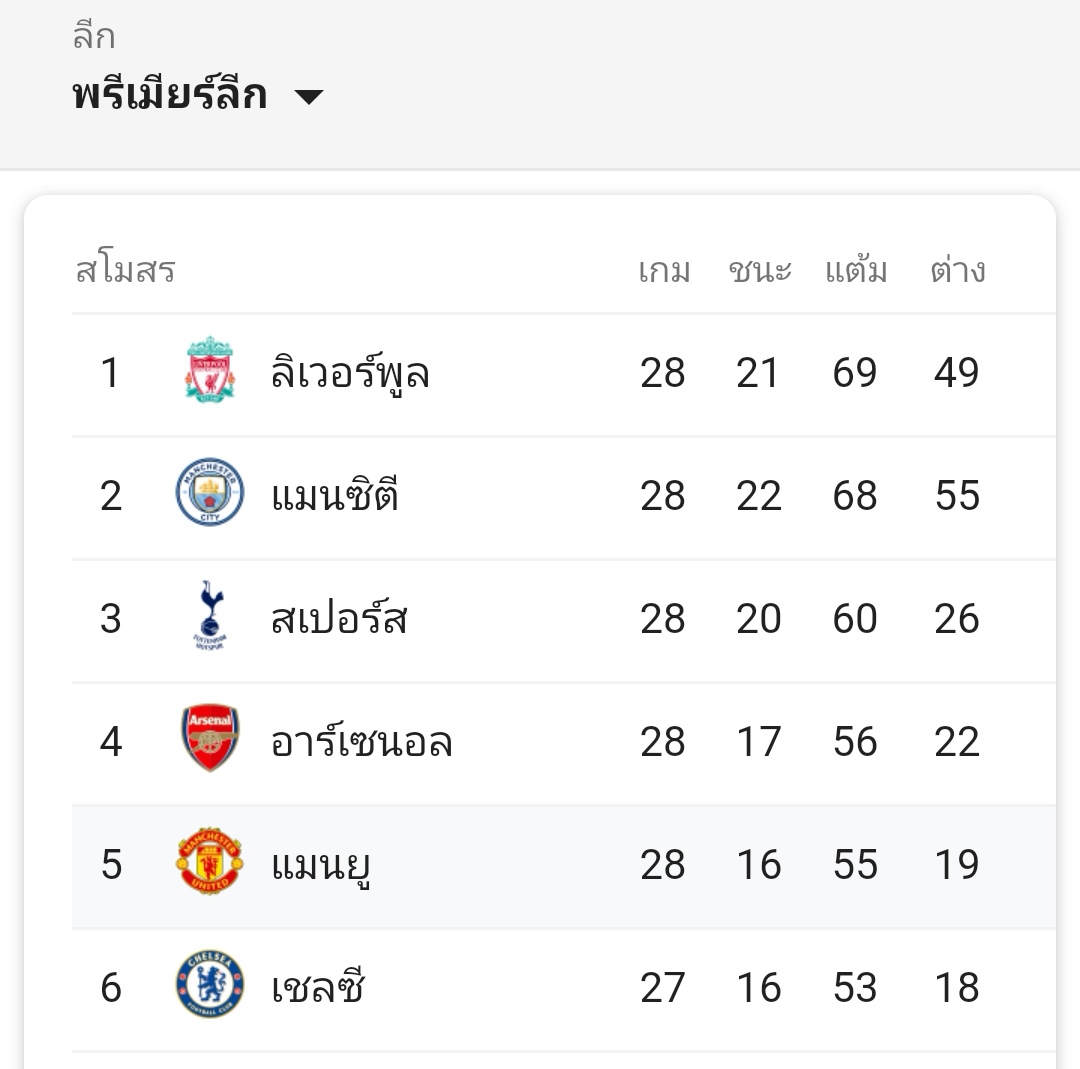Select the สเปอร์ส team name
This screenshot has width=1080, height=1069.
(339, 619)
